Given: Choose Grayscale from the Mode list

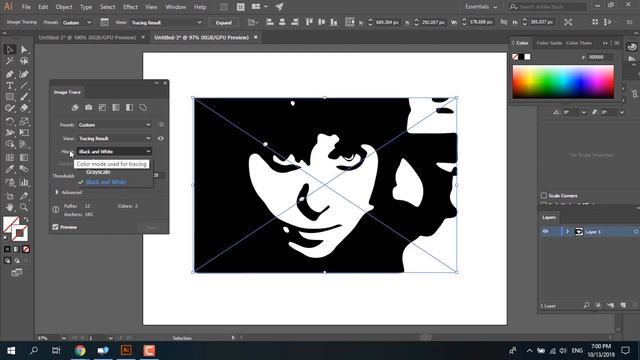Looking at the screenshot, I should click(98, 172).
